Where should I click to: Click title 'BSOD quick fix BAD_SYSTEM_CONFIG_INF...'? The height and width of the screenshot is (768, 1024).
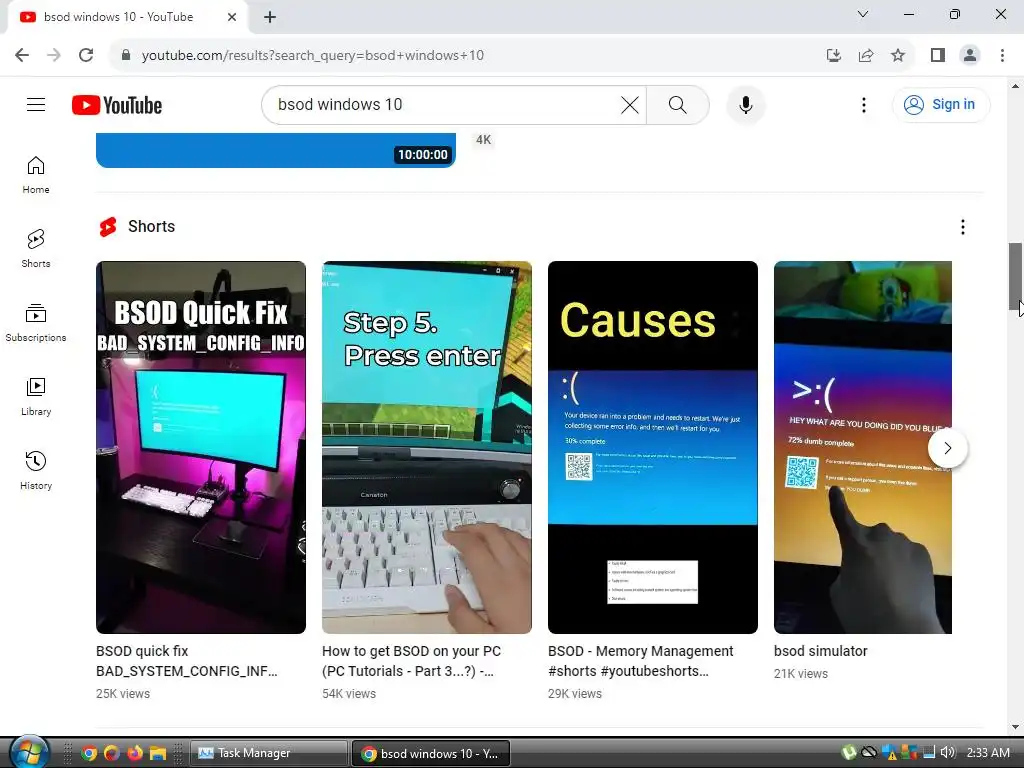click(x=187, y=661)
